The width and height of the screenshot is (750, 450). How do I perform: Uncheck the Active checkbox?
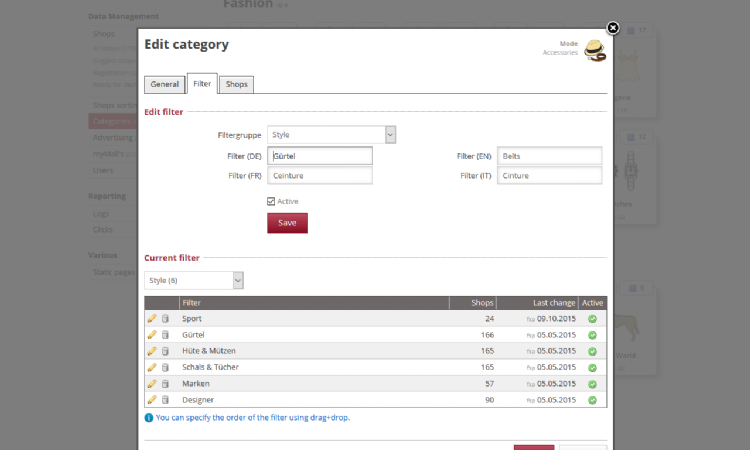[x=271, y=201]
